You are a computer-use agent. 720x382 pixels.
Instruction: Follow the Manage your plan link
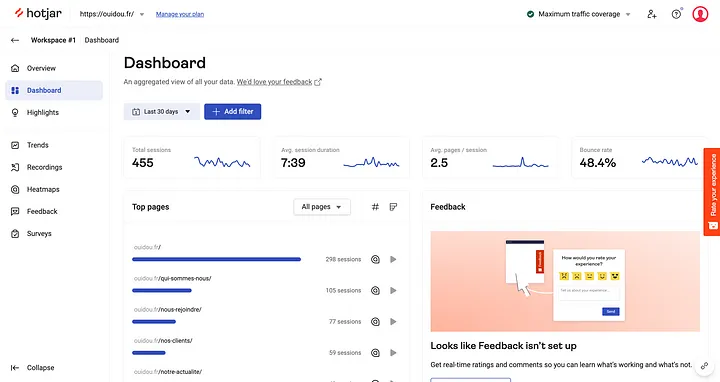point(180,14)
